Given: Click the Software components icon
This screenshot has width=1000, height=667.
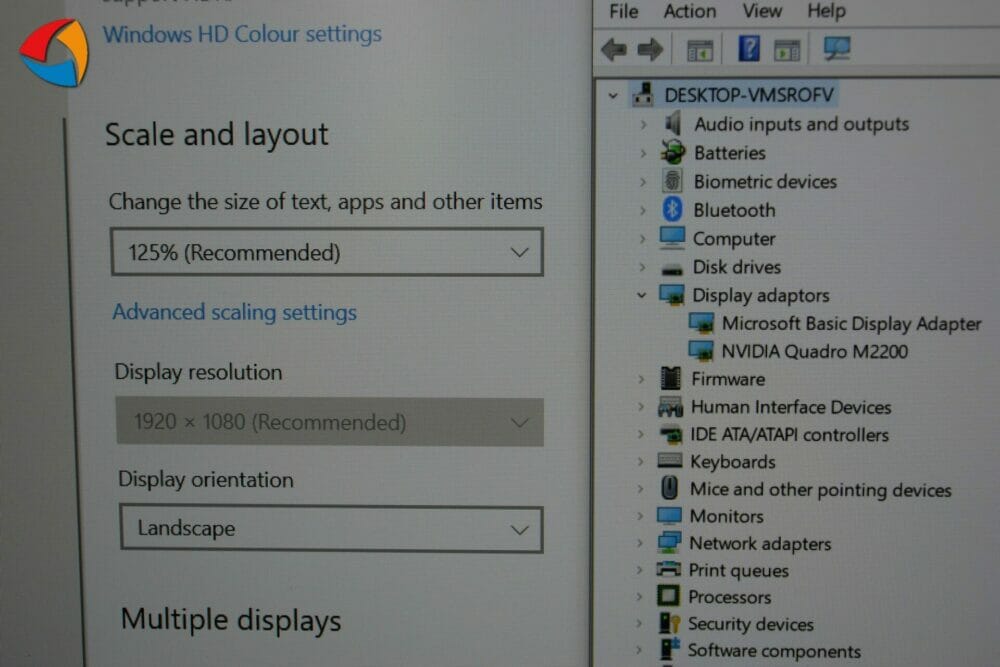Looking at the screenshot, I should point(669,649).
